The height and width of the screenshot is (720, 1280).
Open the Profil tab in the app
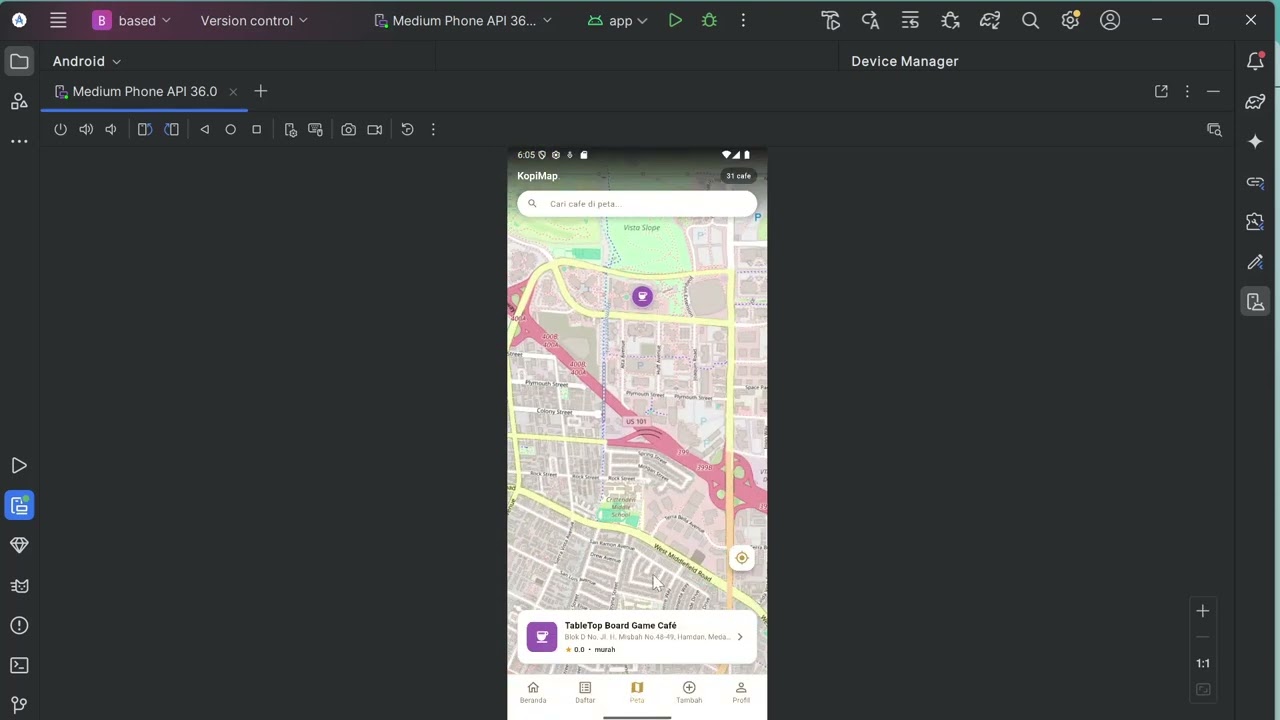pos(741,692)
